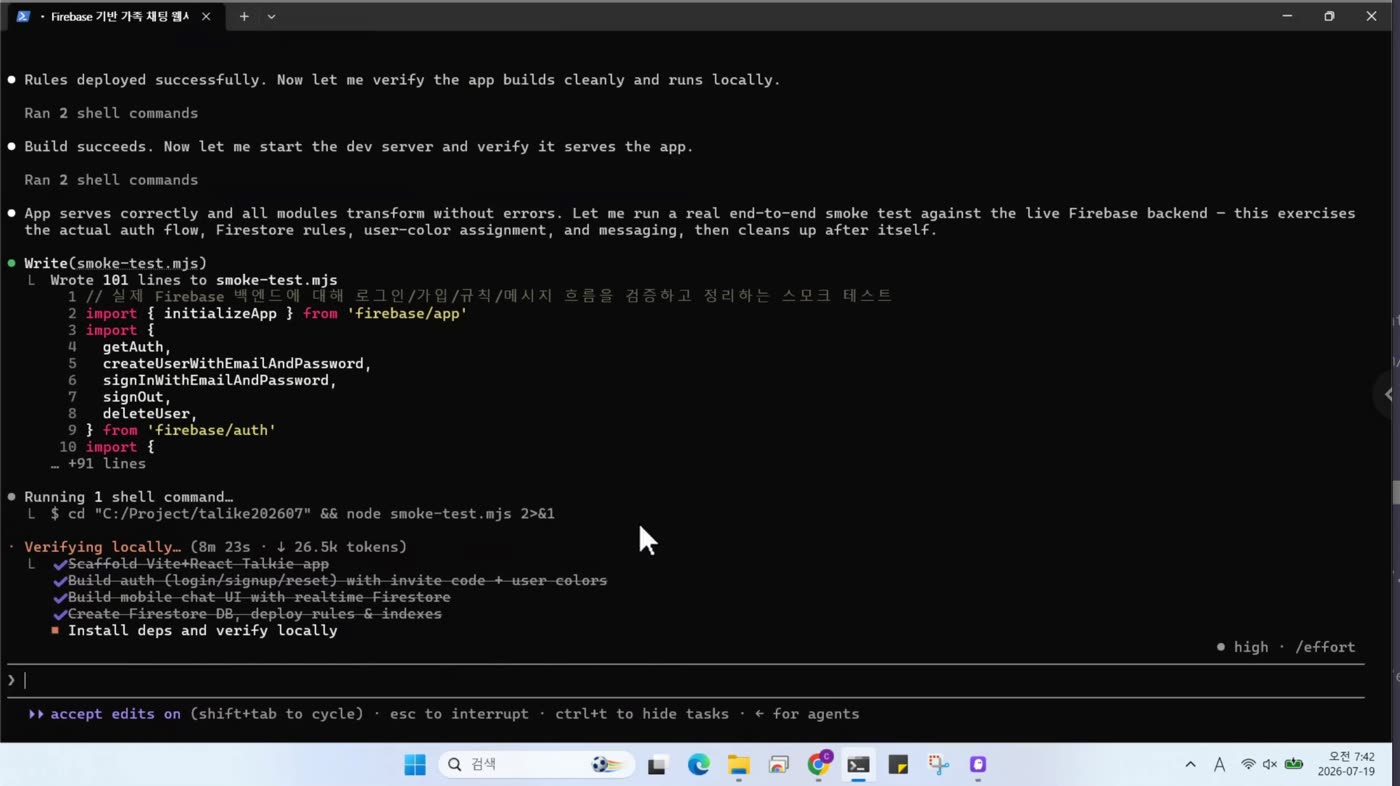Expand hidden system tray icons chevron
1400x786 pixels.
pos(1190,764)
